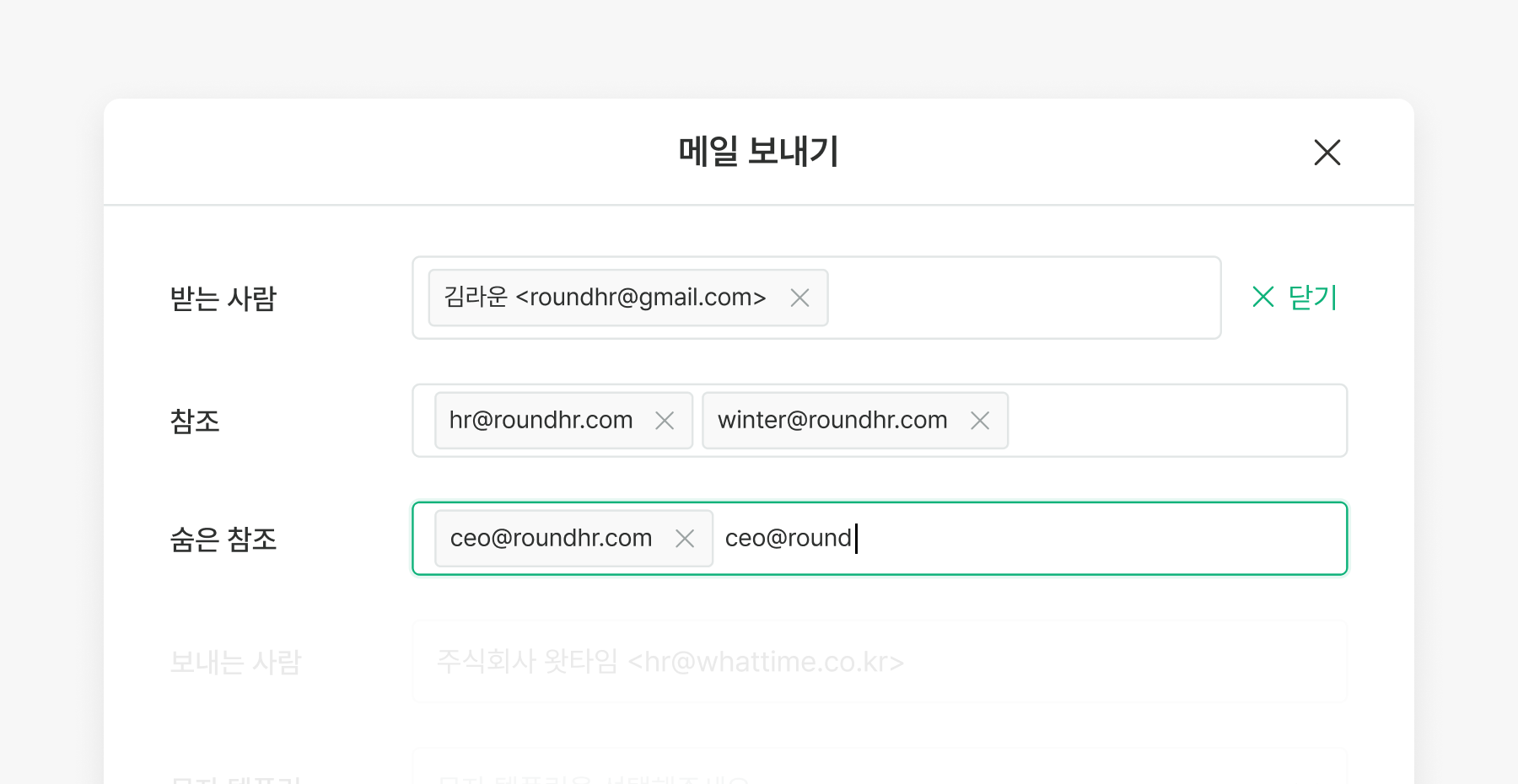Close the 메일 보내기 dialog
The height and width of the screenshot is (784, 1518).
click(x=1327, y=153)
